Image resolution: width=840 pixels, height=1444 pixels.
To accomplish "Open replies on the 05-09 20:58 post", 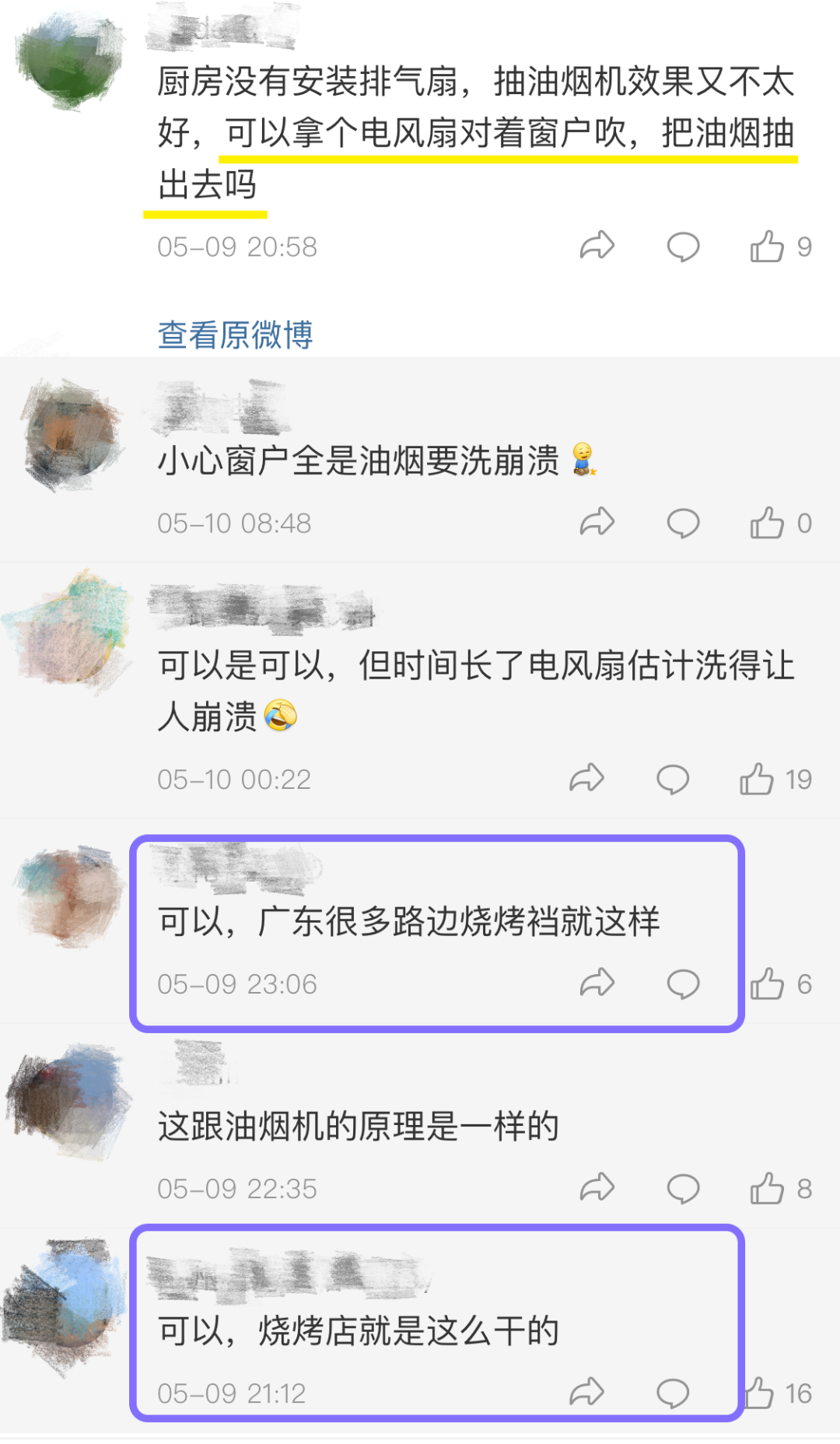I will 683,247.
